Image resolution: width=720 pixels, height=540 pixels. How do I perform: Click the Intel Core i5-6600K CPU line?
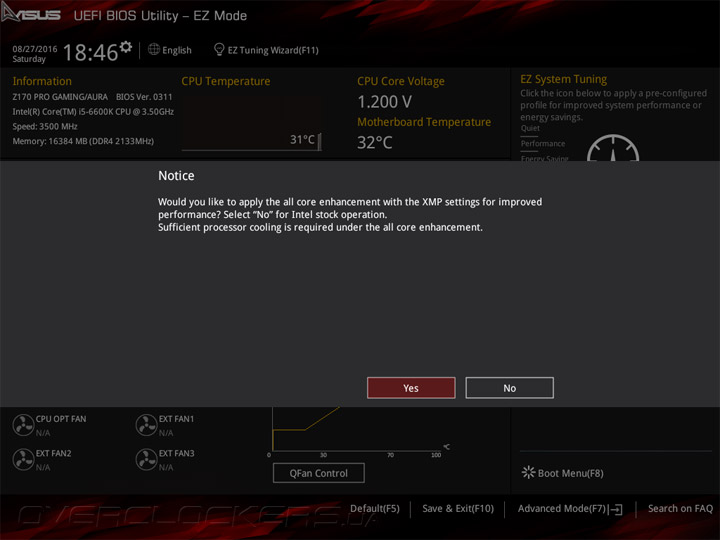point(93,112)
